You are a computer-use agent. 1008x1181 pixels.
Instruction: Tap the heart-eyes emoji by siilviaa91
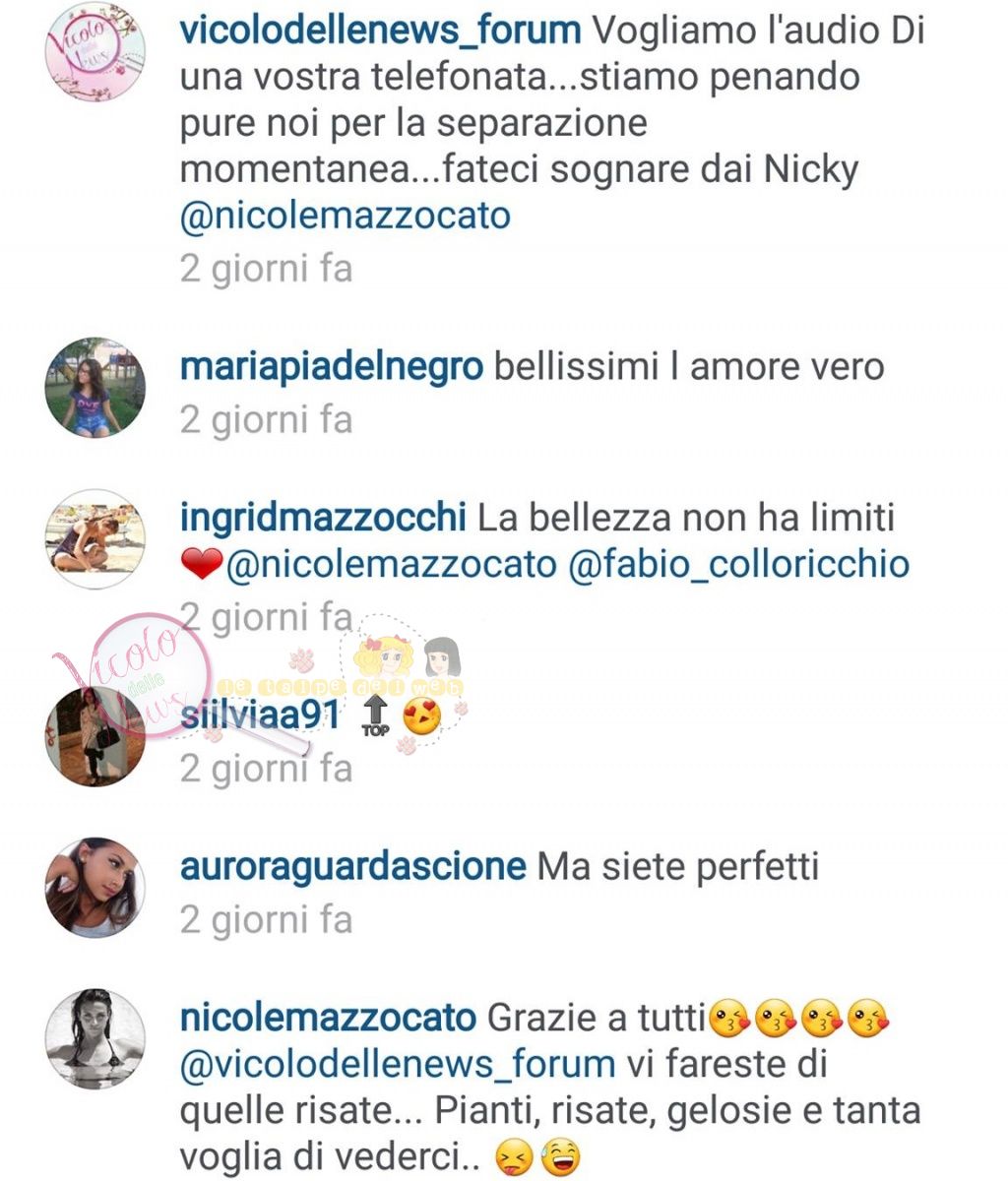click(422, 716)
